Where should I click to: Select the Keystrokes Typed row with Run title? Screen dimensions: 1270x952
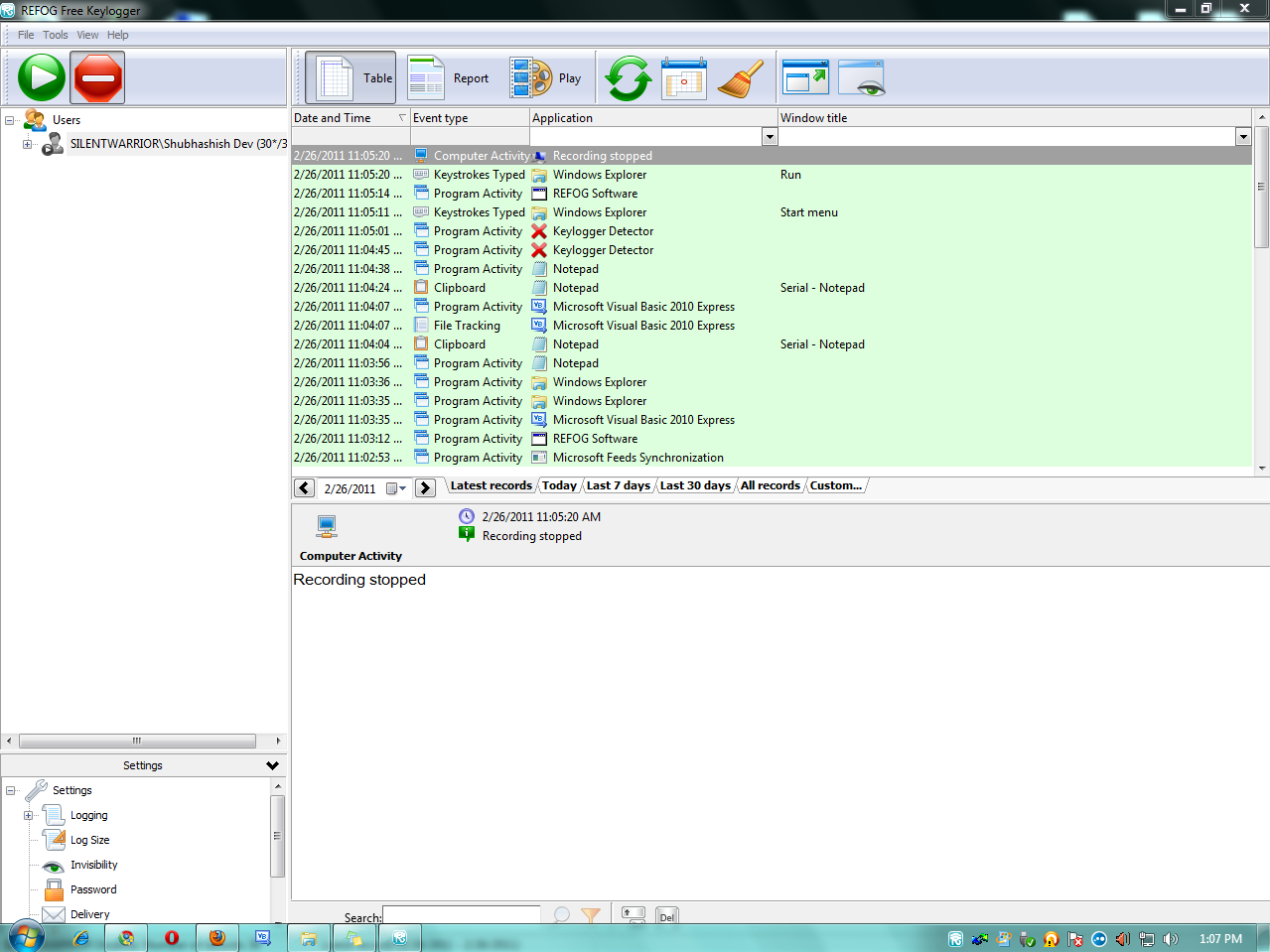click(773, 175)
